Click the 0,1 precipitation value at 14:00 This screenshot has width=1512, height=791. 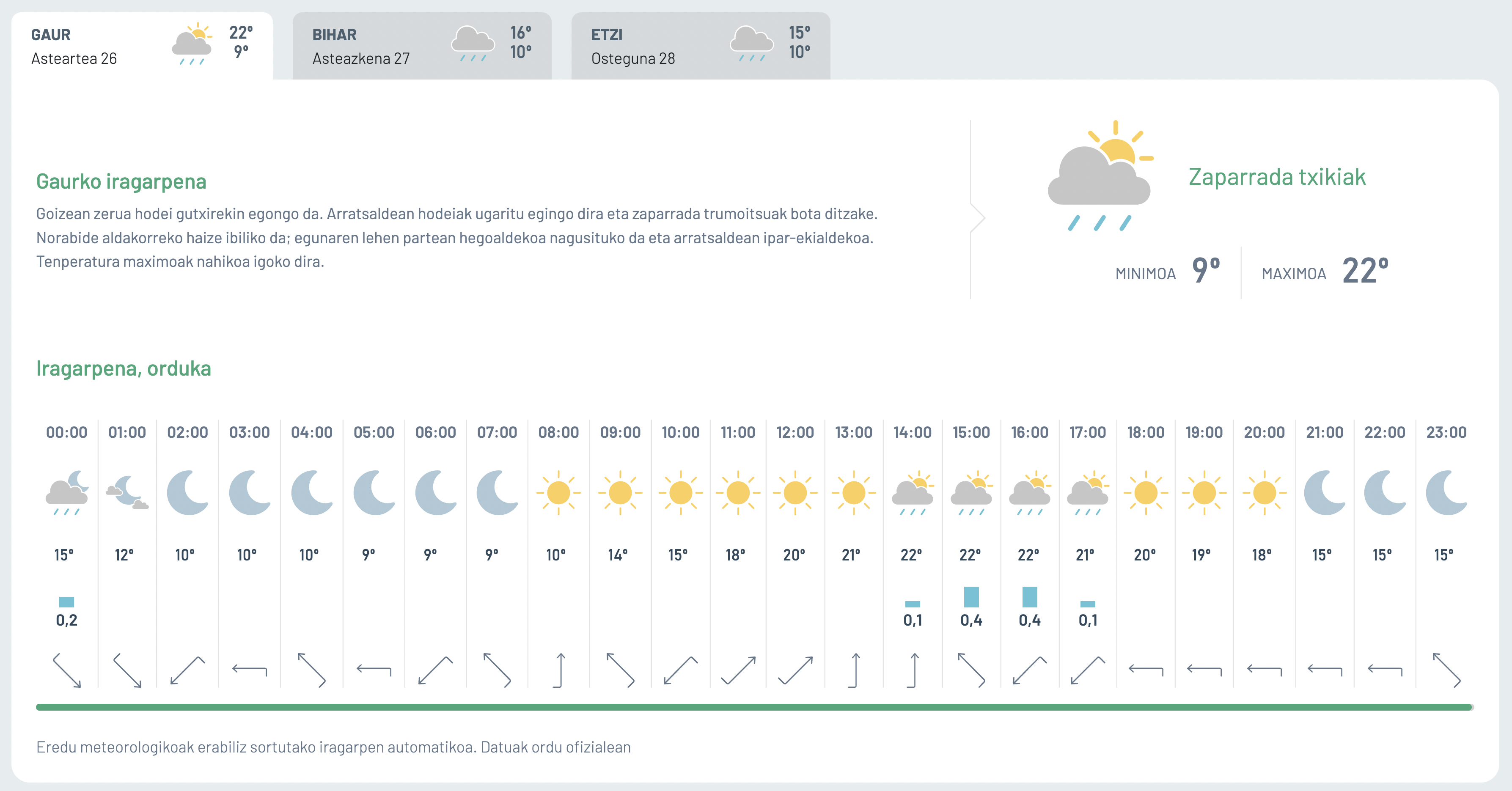[913, 620]
